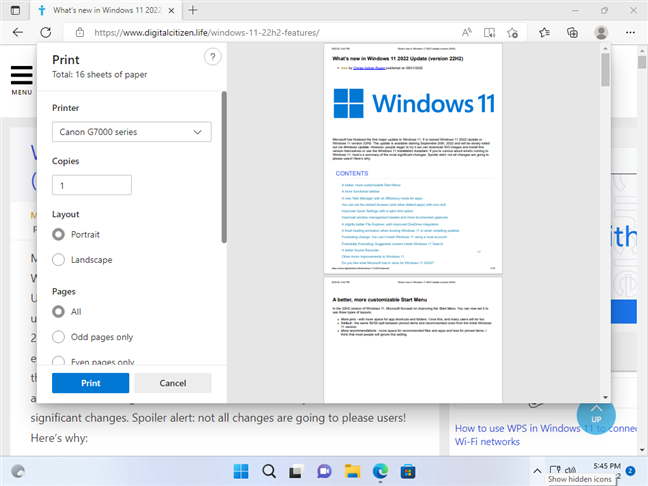Viewport: 648px width, 486px height.
Task: Click the print settings panel scrollbar
Action: pyautogui.click(x=224, y=167)
